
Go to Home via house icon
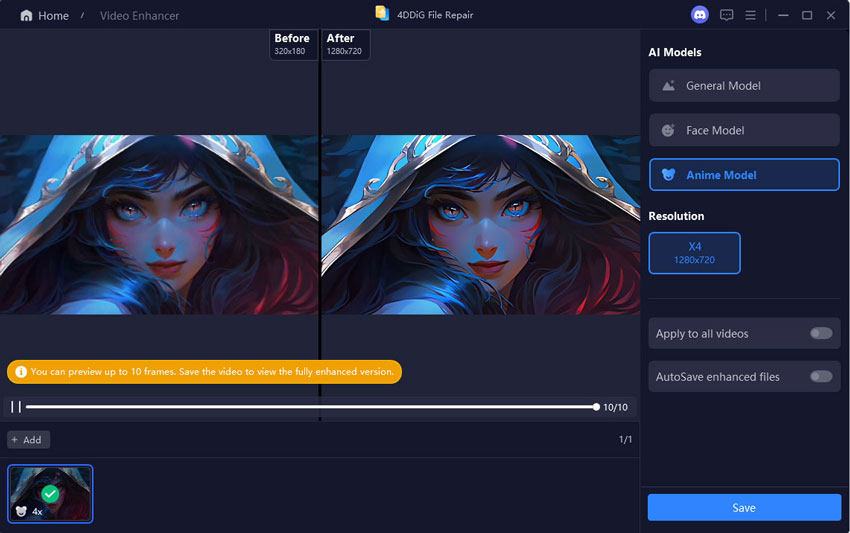[26, 16]
